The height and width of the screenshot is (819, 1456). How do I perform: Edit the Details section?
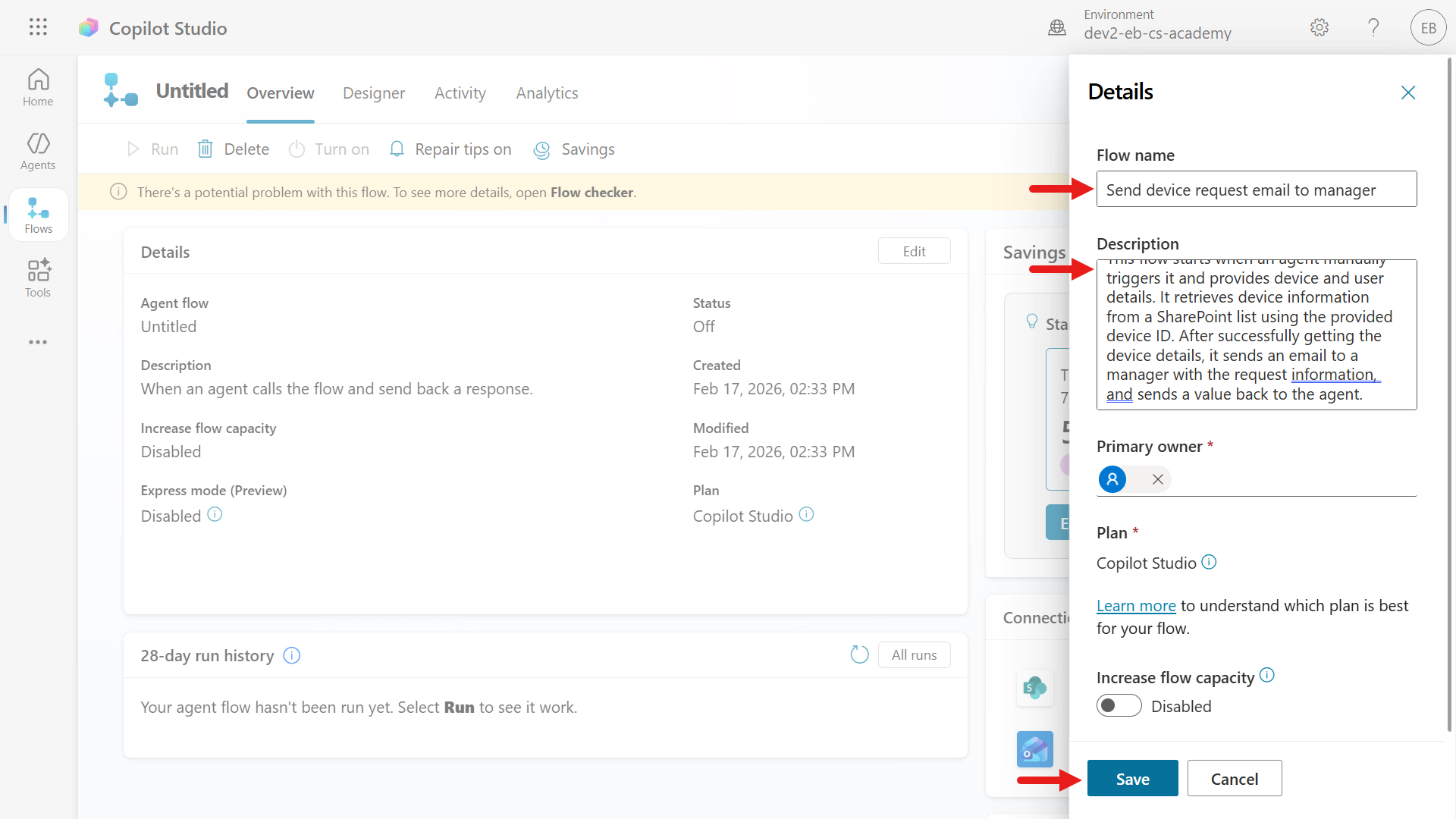[914, 250]
